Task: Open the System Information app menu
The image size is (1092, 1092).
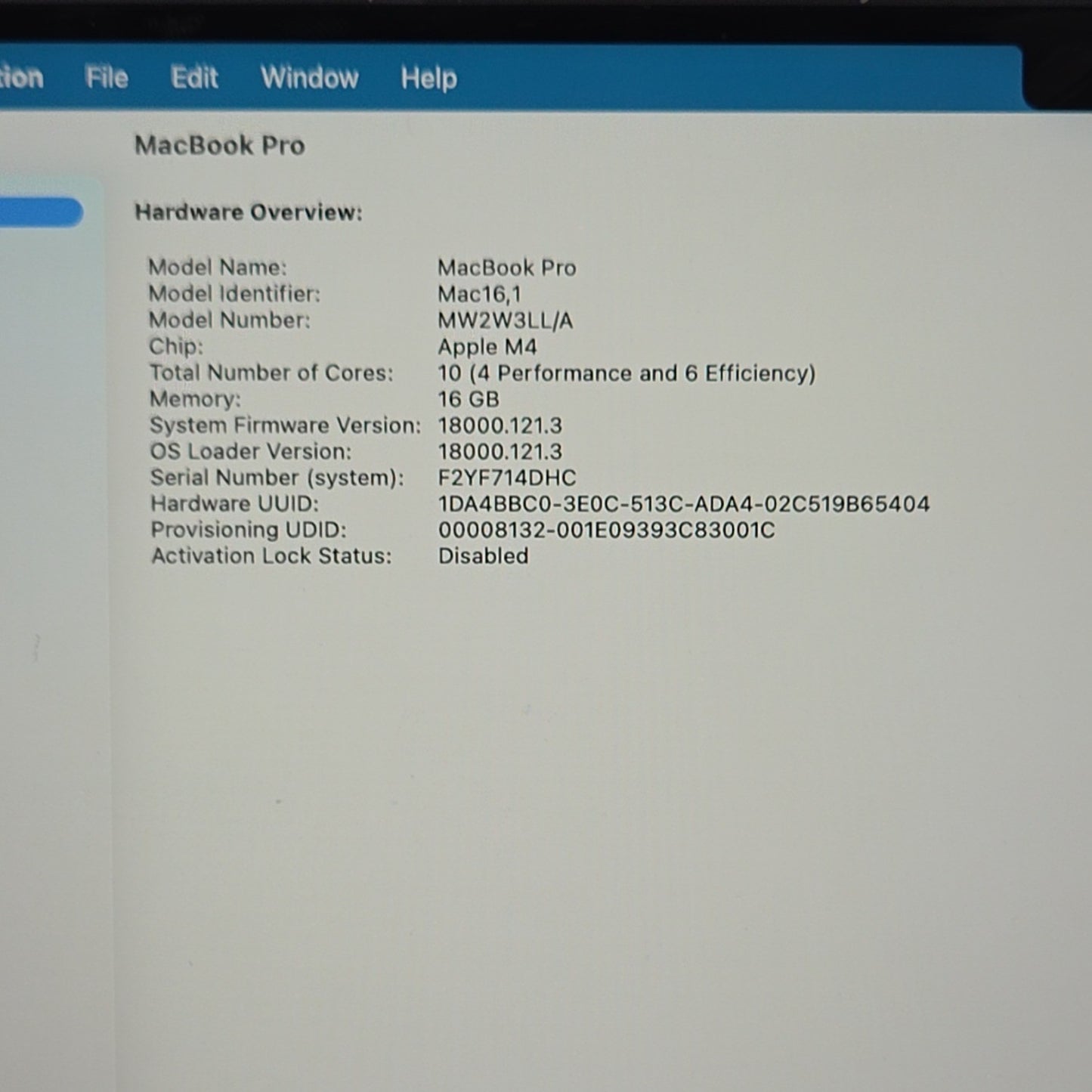Action: pyautogui.click(x=21, y=77)
